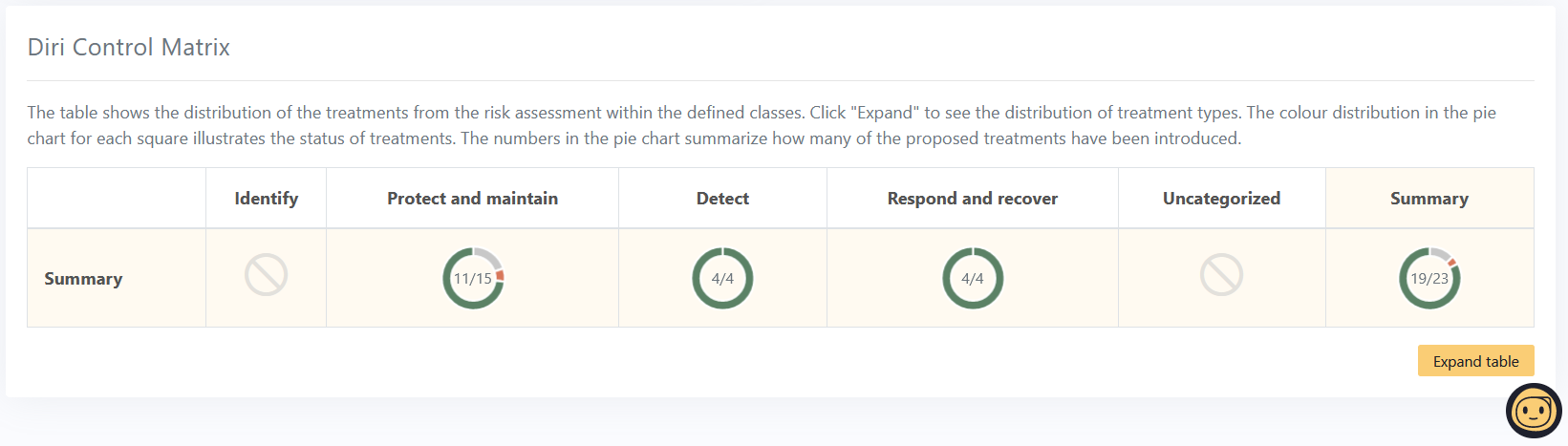Click the empty icon under Identify
The height and width of the screenshot is (446, 1568).
[x=266, y=275]
